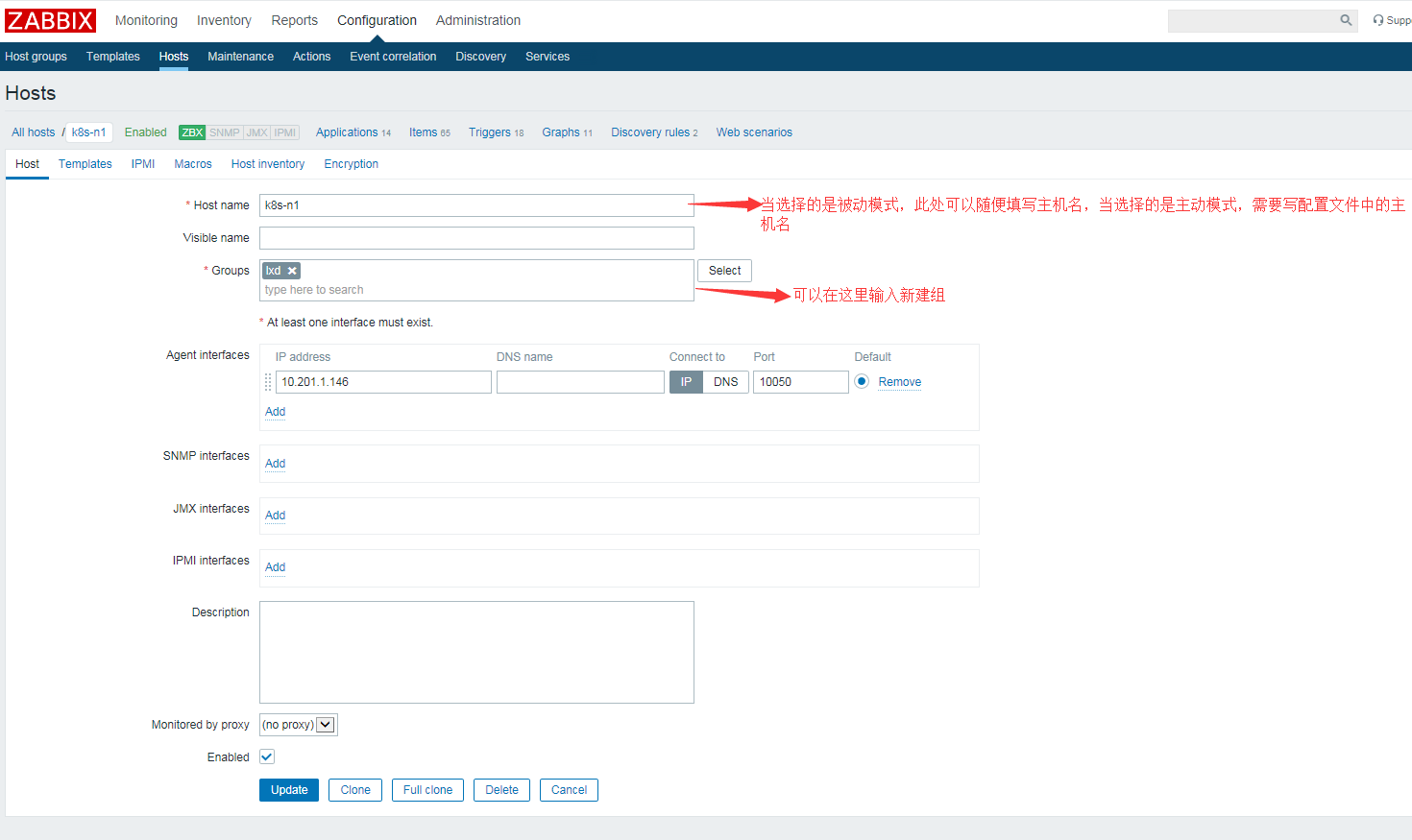The width and height of the screenshot is (1412, 840).
Task: Click the Cancel button
Action: [x=569, y=790]
